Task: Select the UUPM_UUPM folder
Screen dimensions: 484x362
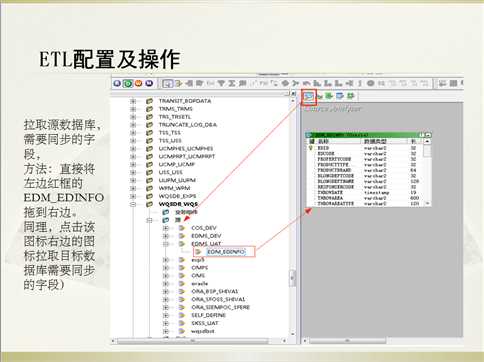Action: click(177, 180)
